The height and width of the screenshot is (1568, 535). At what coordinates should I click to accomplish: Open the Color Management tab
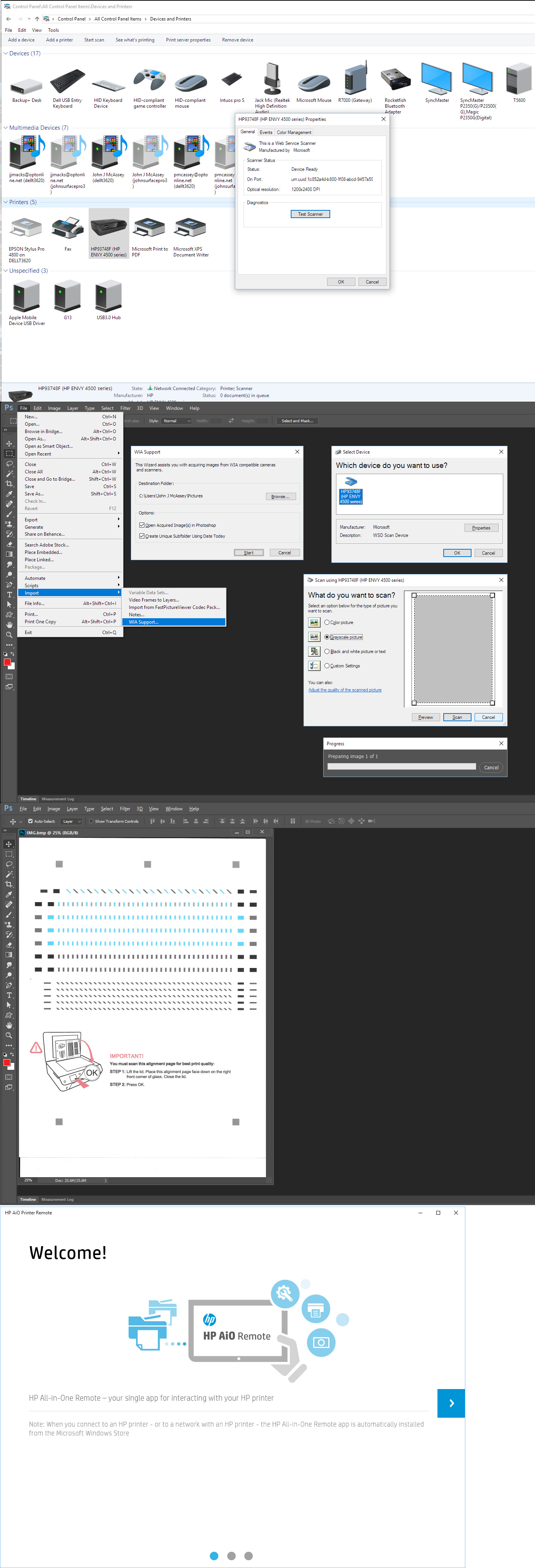click(x=294, y=133)
